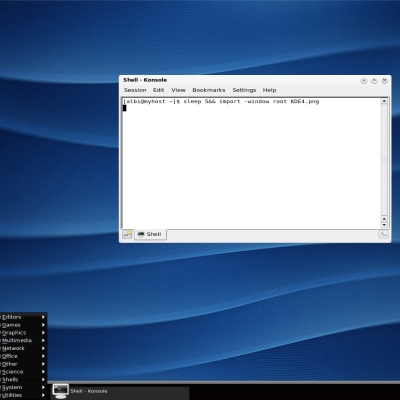Expand the Other submenu
The image size is (400, 400).
click(x=23, y=364)
